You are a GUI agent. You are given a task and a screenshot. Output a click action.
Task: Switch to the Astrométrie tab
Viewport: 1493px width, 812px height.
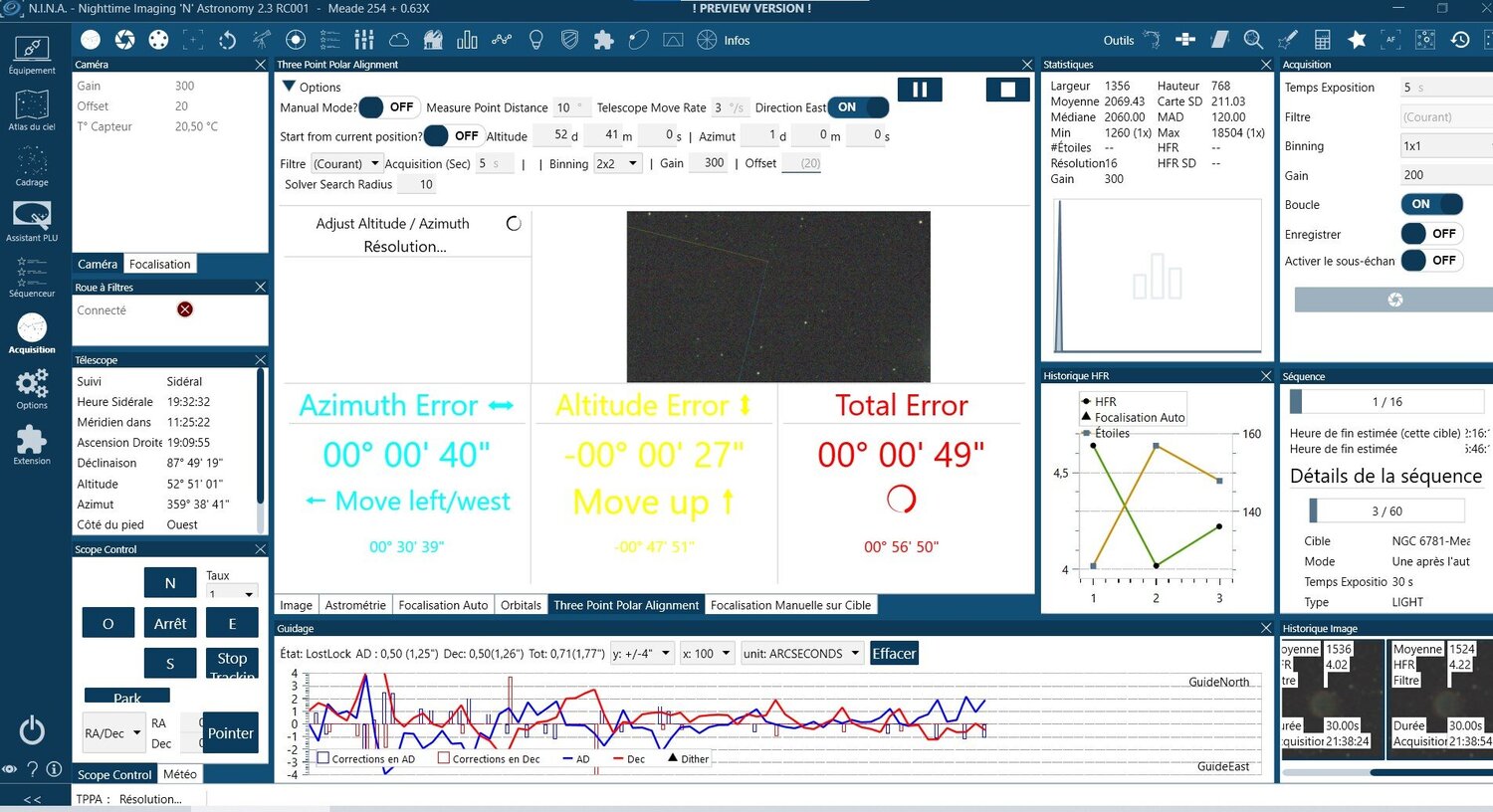(355, 605)
